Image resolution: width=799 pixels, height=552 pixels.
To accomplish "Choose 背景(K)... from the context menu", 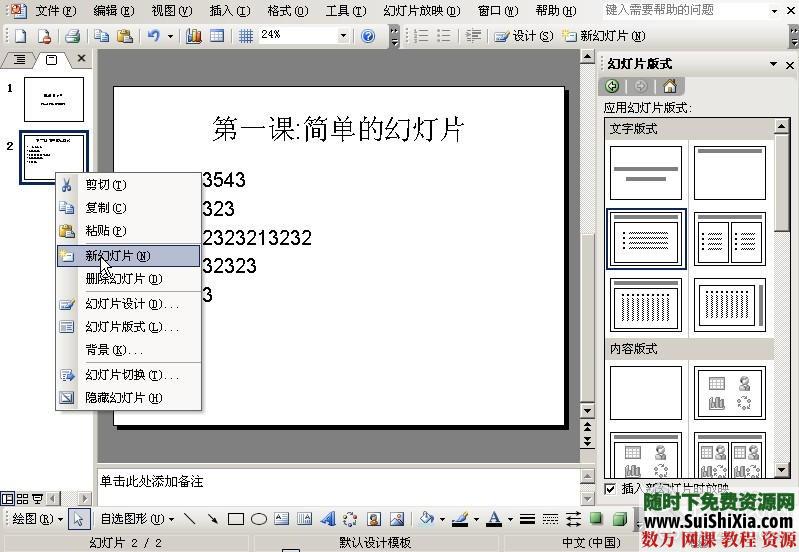I will tap(128, 350).
